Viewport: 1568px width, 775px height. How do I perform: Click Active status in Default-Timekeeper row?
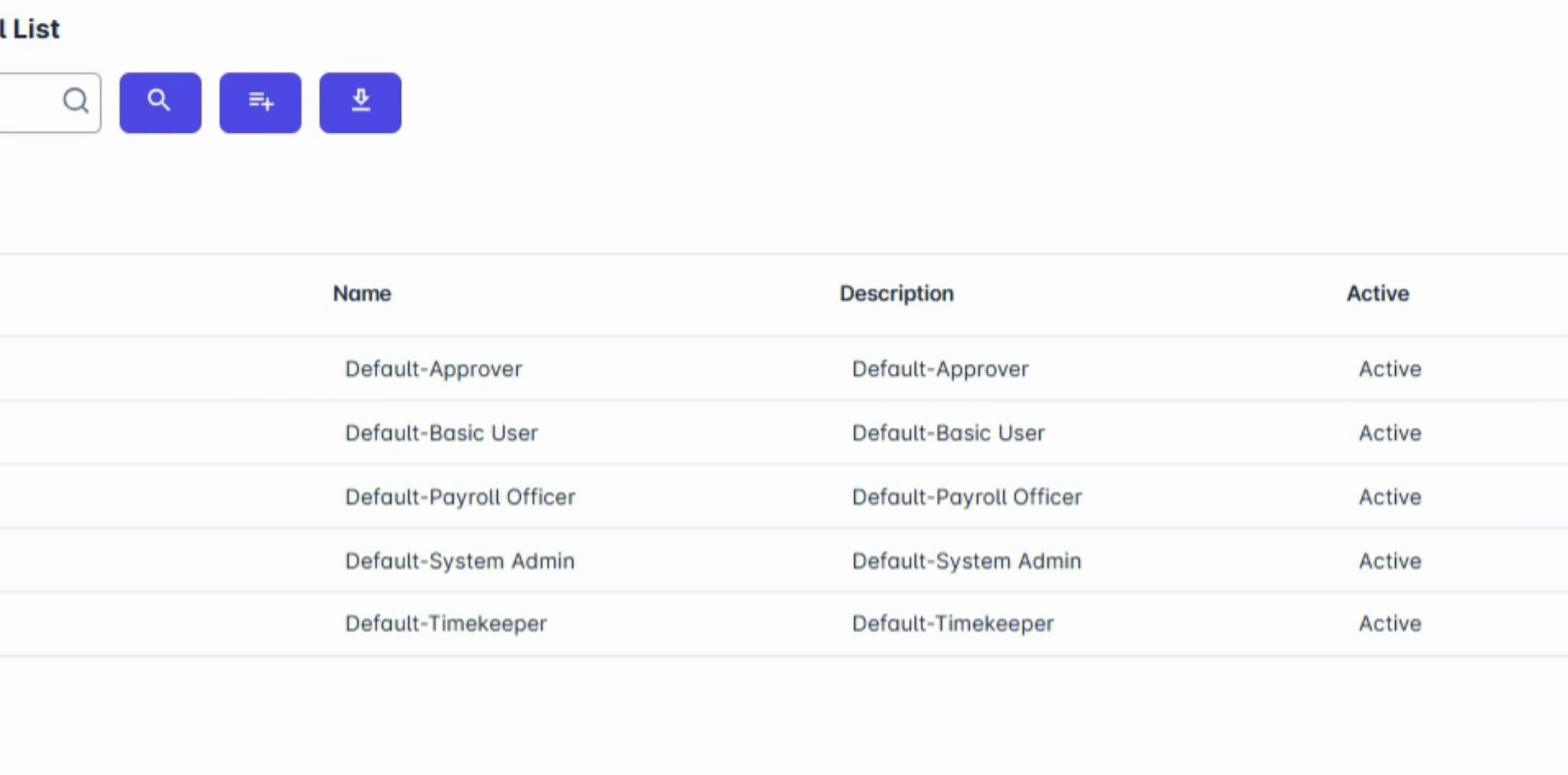click(x=1389, y=624)
